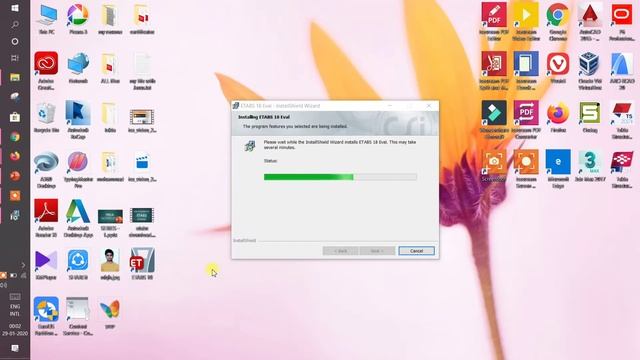
Task: Select the yellow Icecream Slideshow Maker shortcut
Action: tap(526, 22)
